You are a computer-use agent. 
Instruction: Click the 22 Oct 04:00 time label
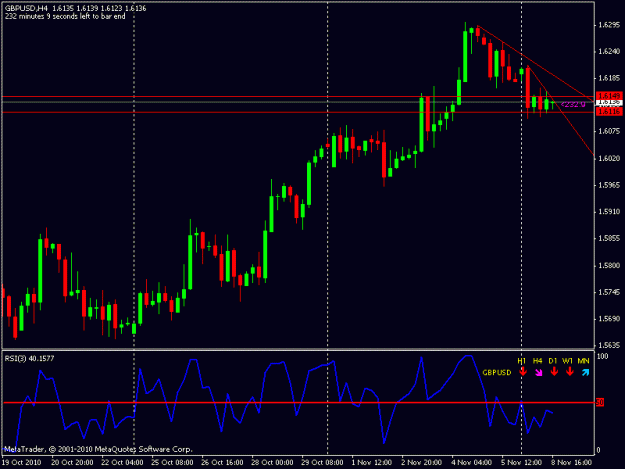click(122, 462)
